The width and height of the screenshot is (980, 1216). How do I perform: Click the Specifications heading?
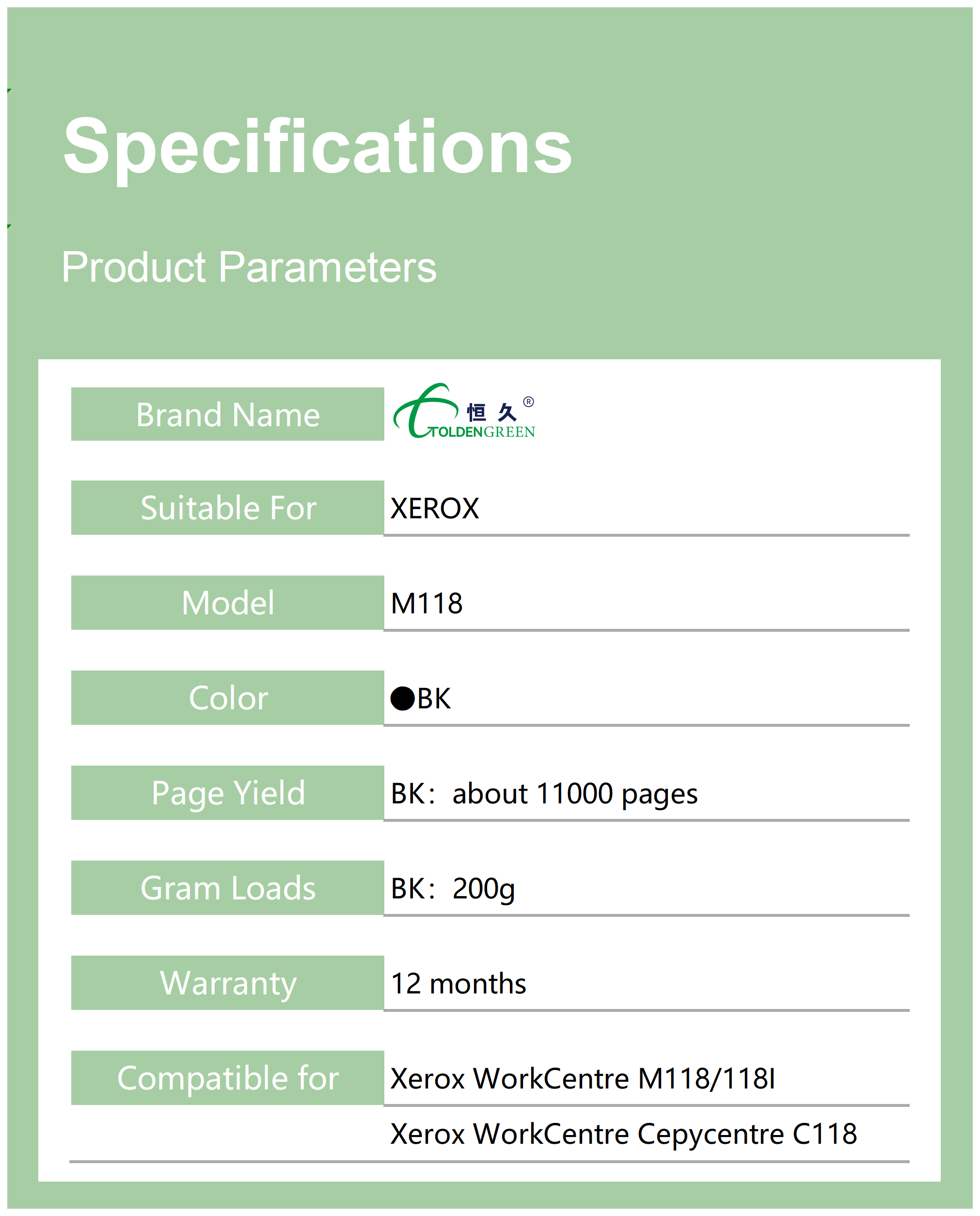317,146
